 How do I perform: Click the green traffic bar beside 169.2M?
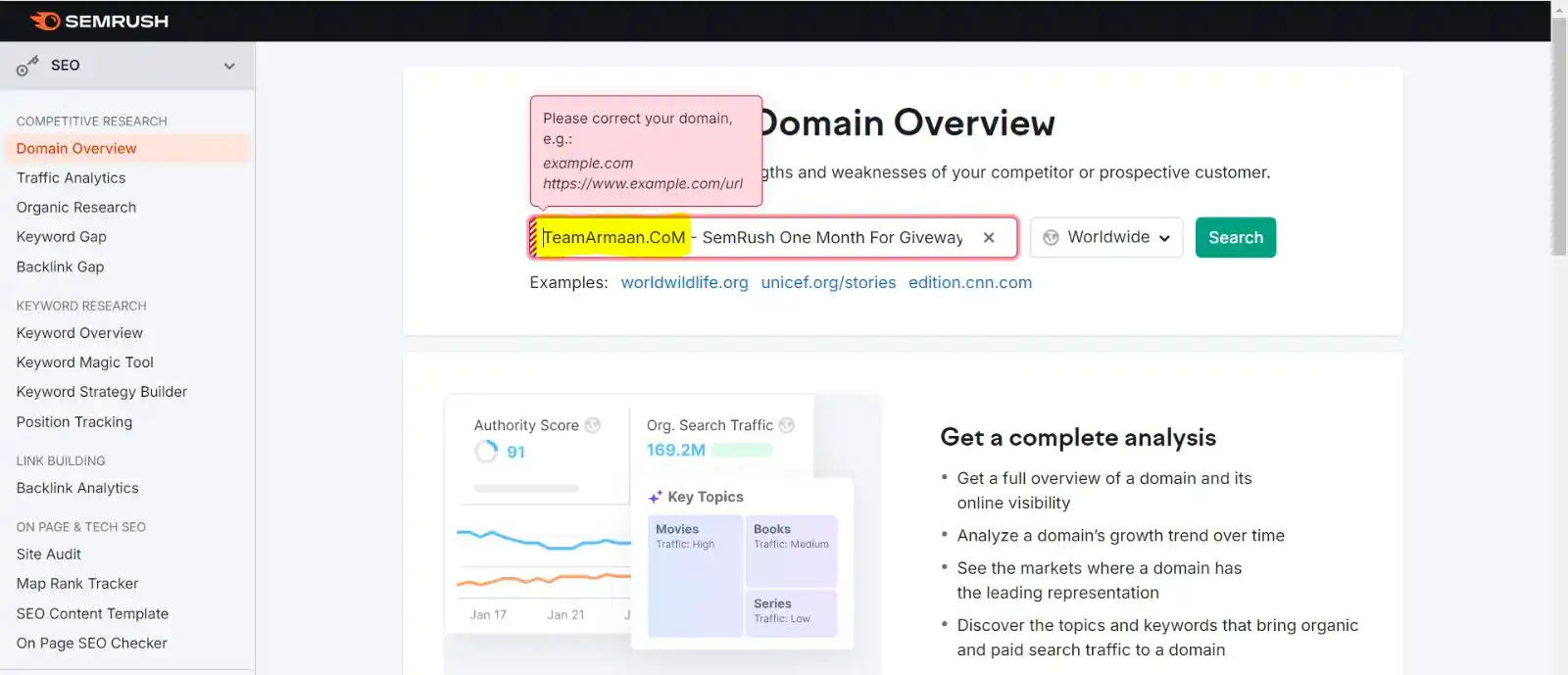742,450
